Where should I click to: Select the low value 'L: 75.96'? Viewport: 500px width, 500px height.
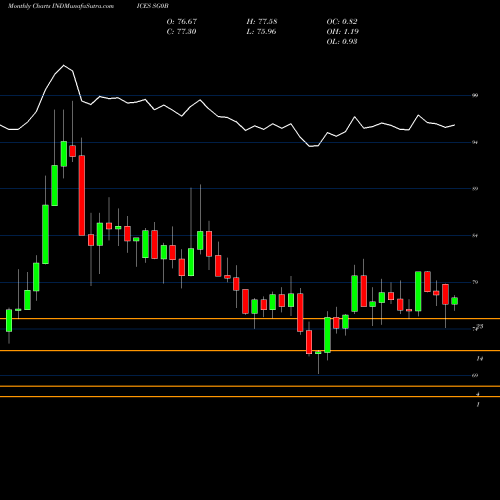pyautogui.click(x=261, y=31)
